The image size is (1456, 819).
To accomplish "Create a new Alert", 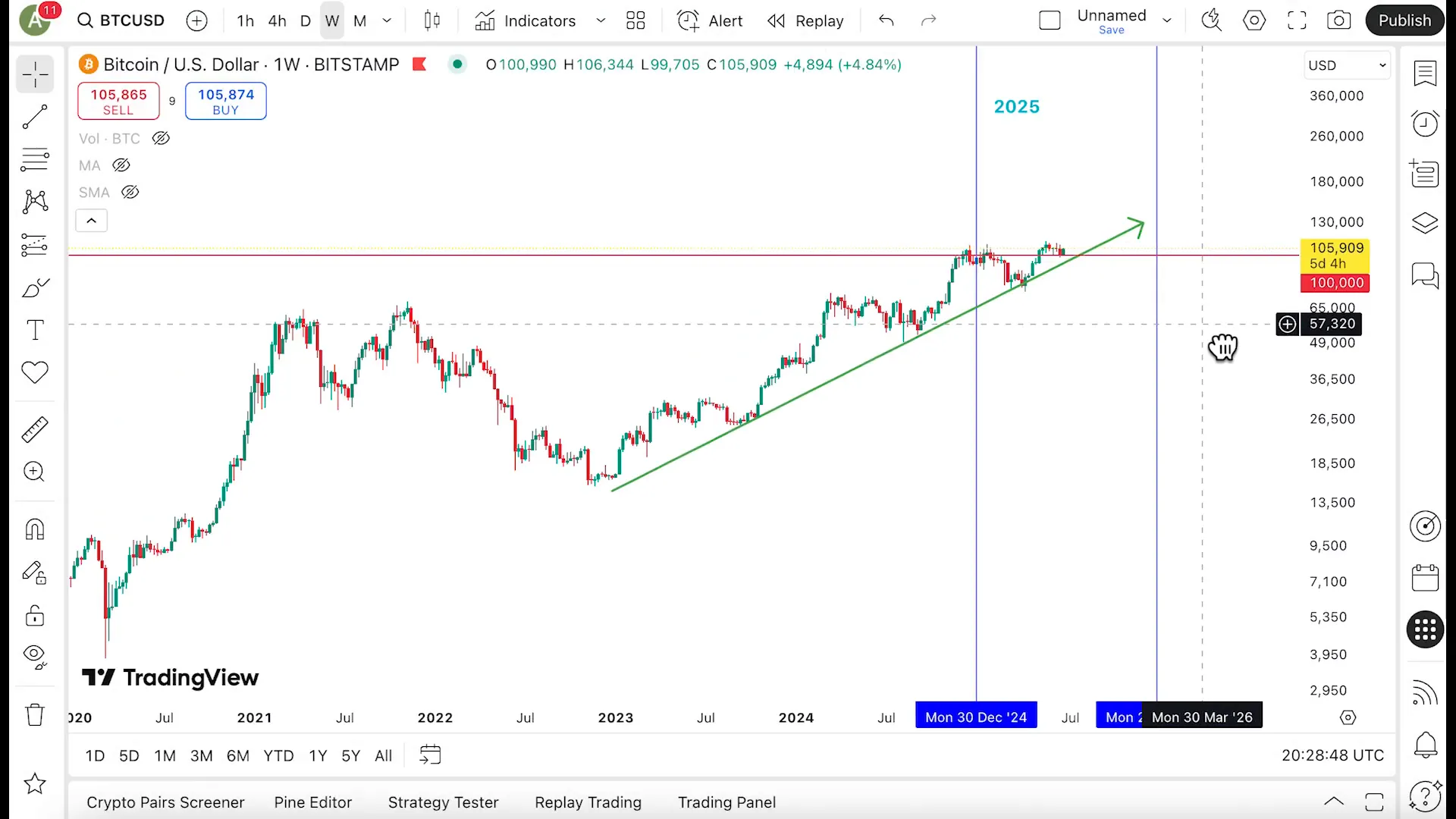I will 710,20.
